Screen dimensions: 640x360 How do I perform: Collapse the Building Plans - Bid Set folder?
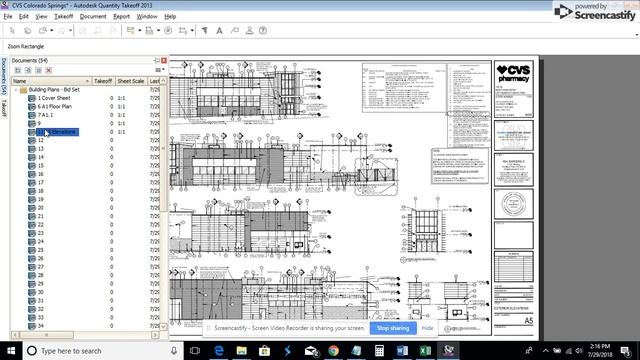point(16,90)
